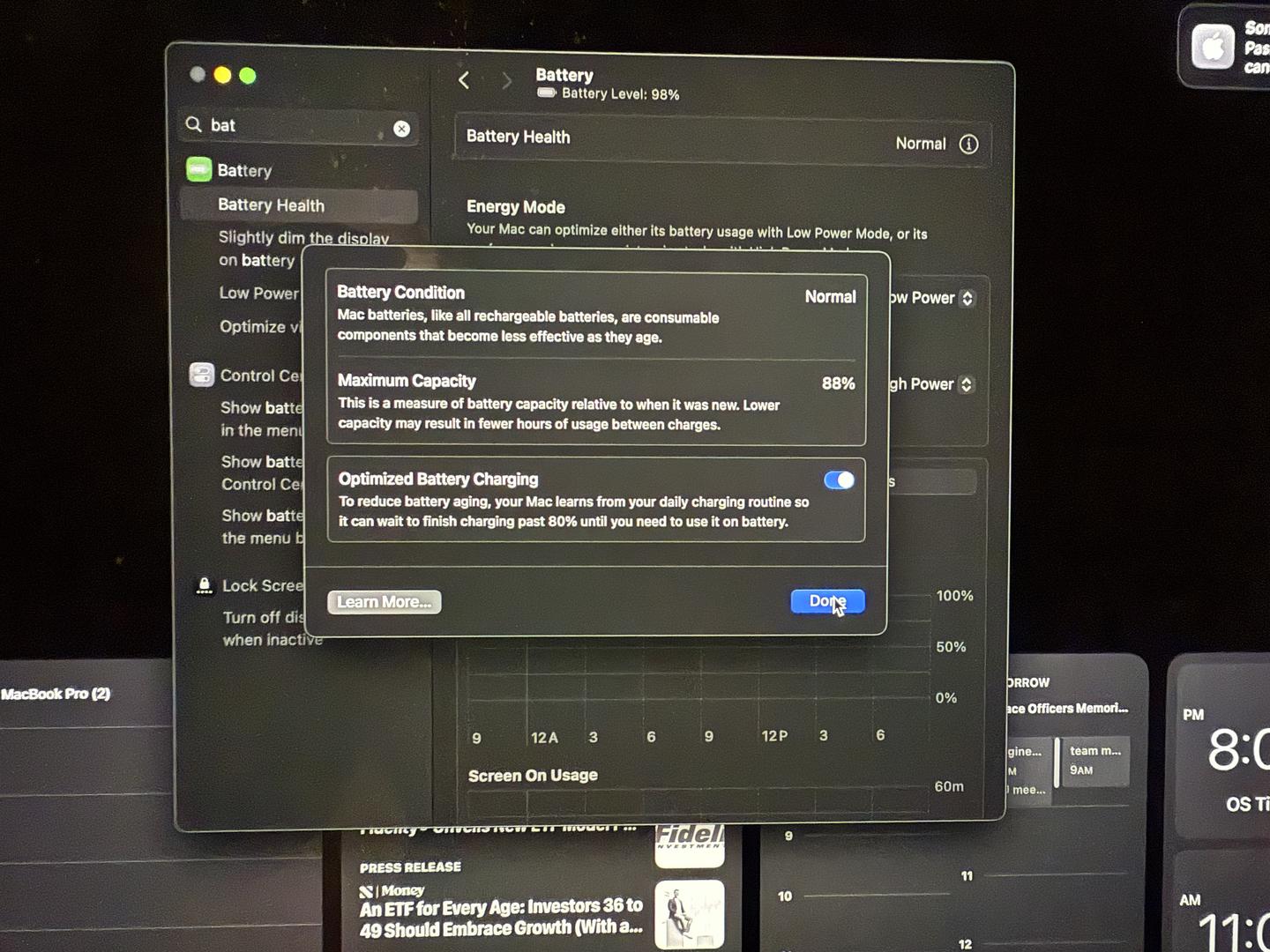Click the Learn More button
The image size is (1270, 952).
pyautogui.click(x=384, y=602)
